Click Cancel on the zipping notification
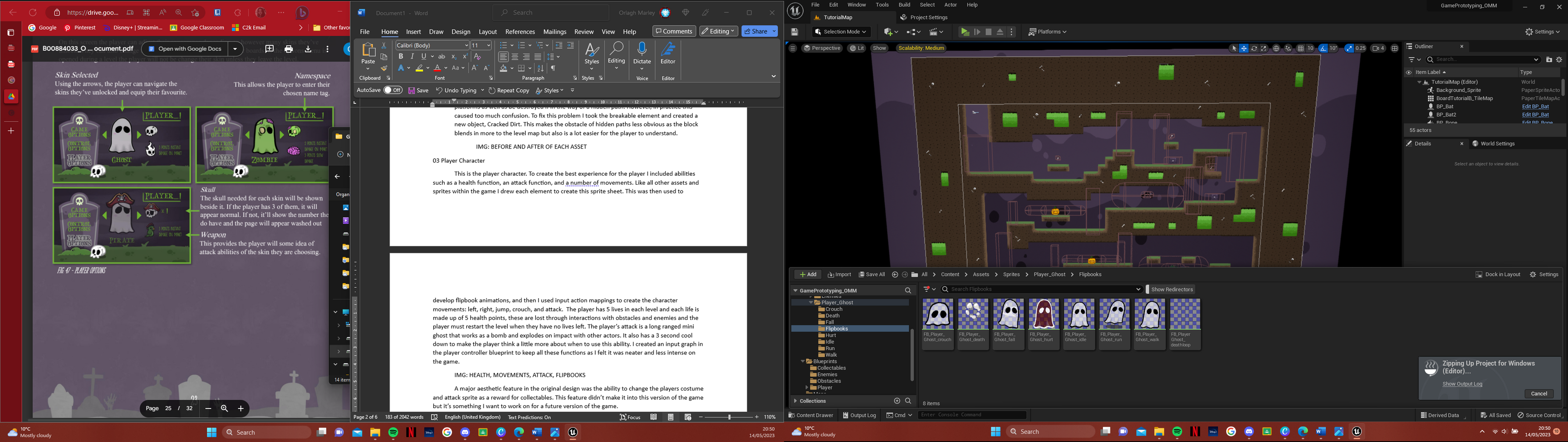 1539,393
